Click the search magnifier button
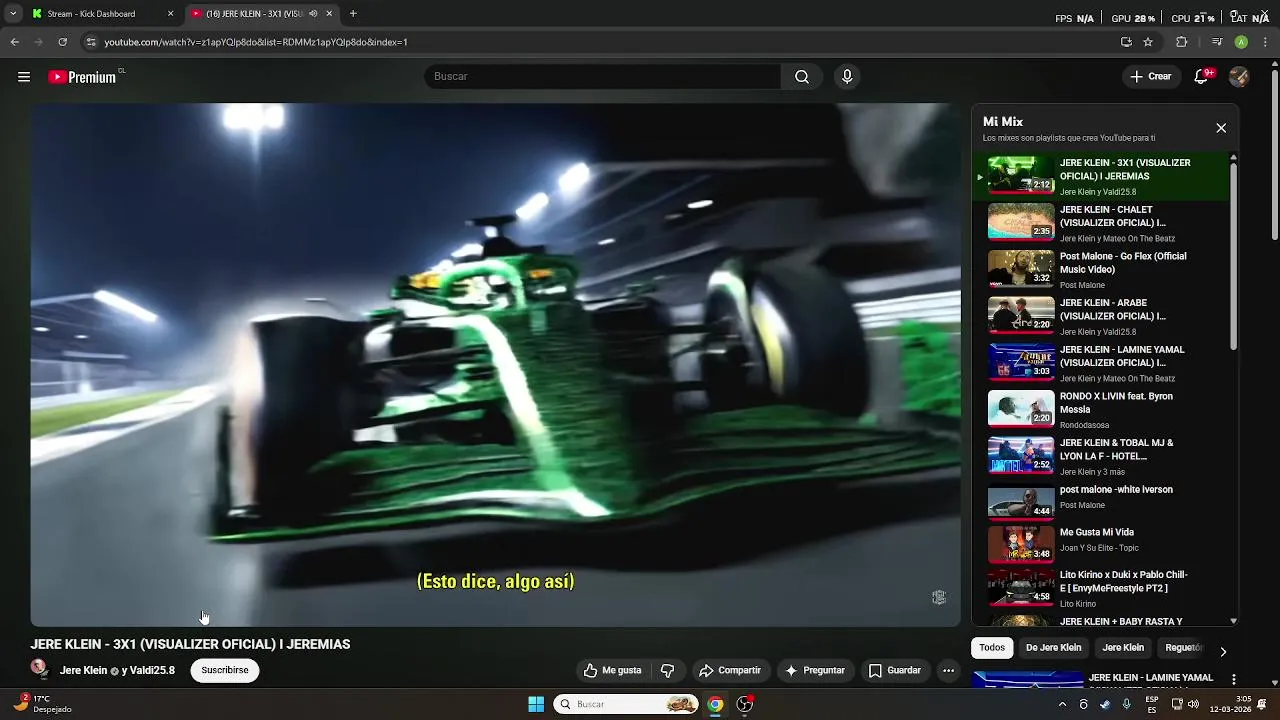 point(802,77)
